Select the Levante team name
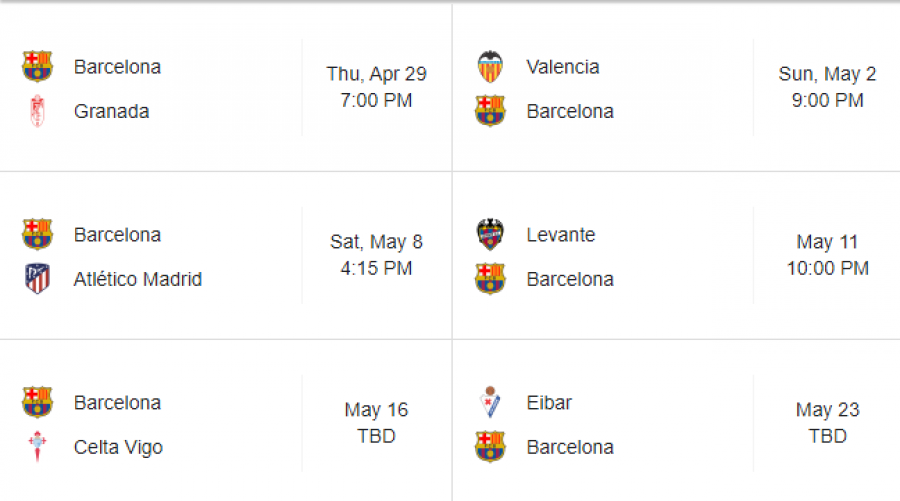The image size is (900, 501). tap(561, 235)
